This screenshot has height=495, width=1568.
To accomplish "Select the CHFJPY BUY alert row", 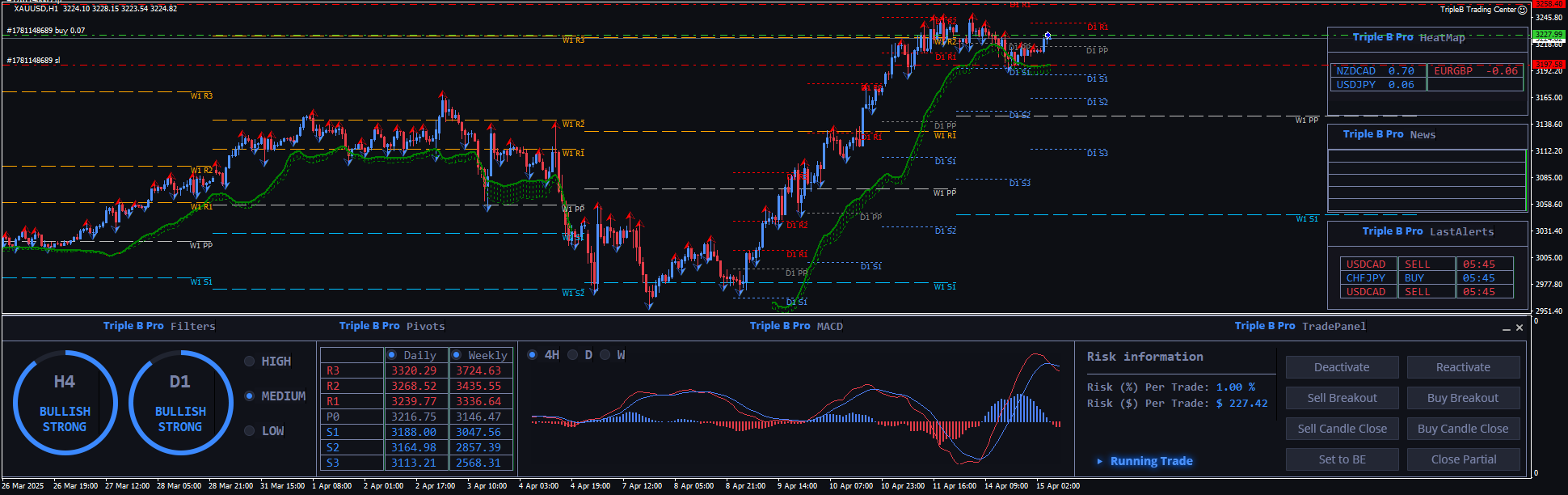I will point(1426,278).
